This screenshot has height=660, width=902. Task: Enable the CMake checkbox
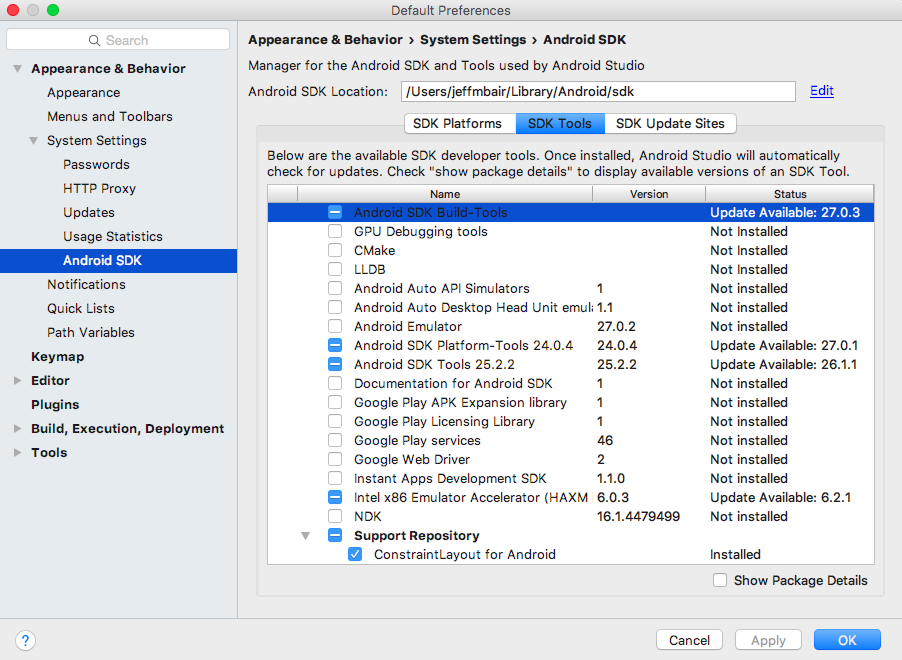(x=335, y=250)
